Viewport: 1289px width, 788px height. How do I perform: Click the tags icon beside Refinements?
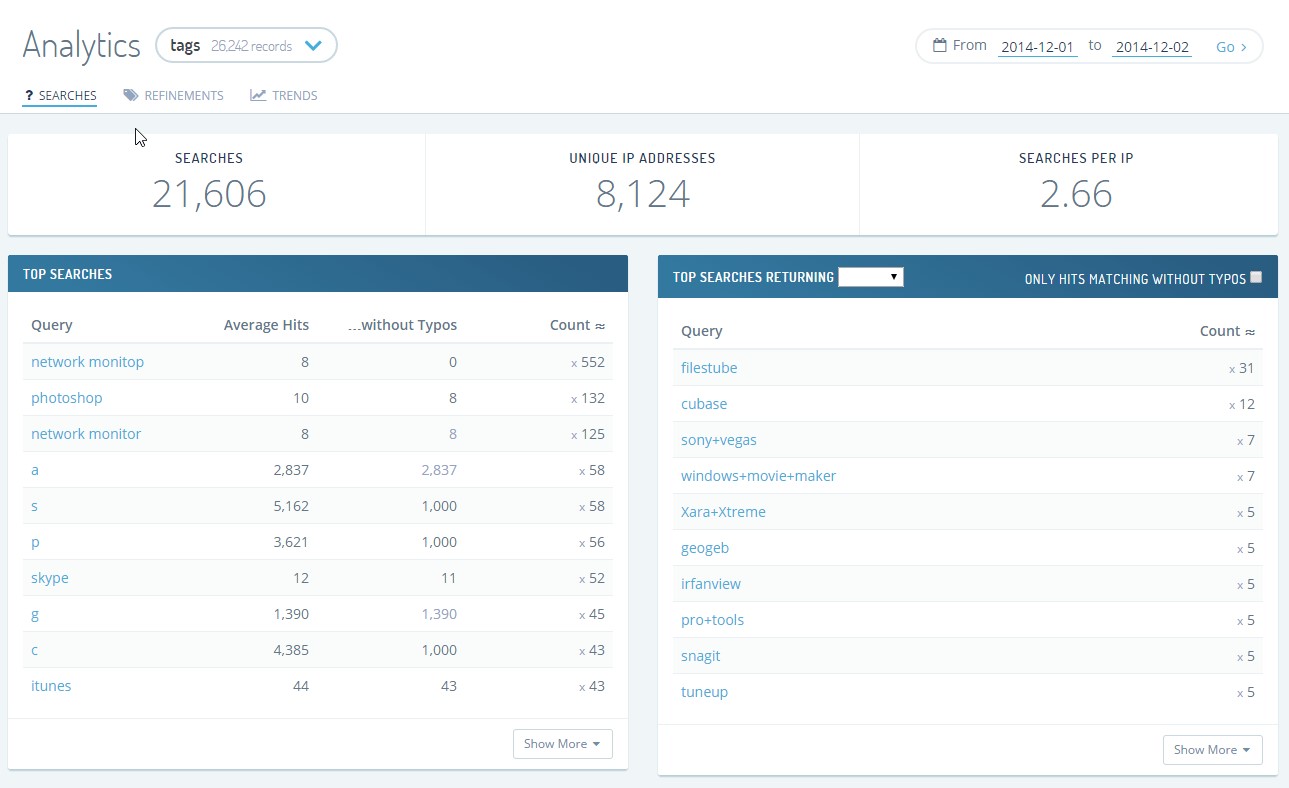point(131,96)
